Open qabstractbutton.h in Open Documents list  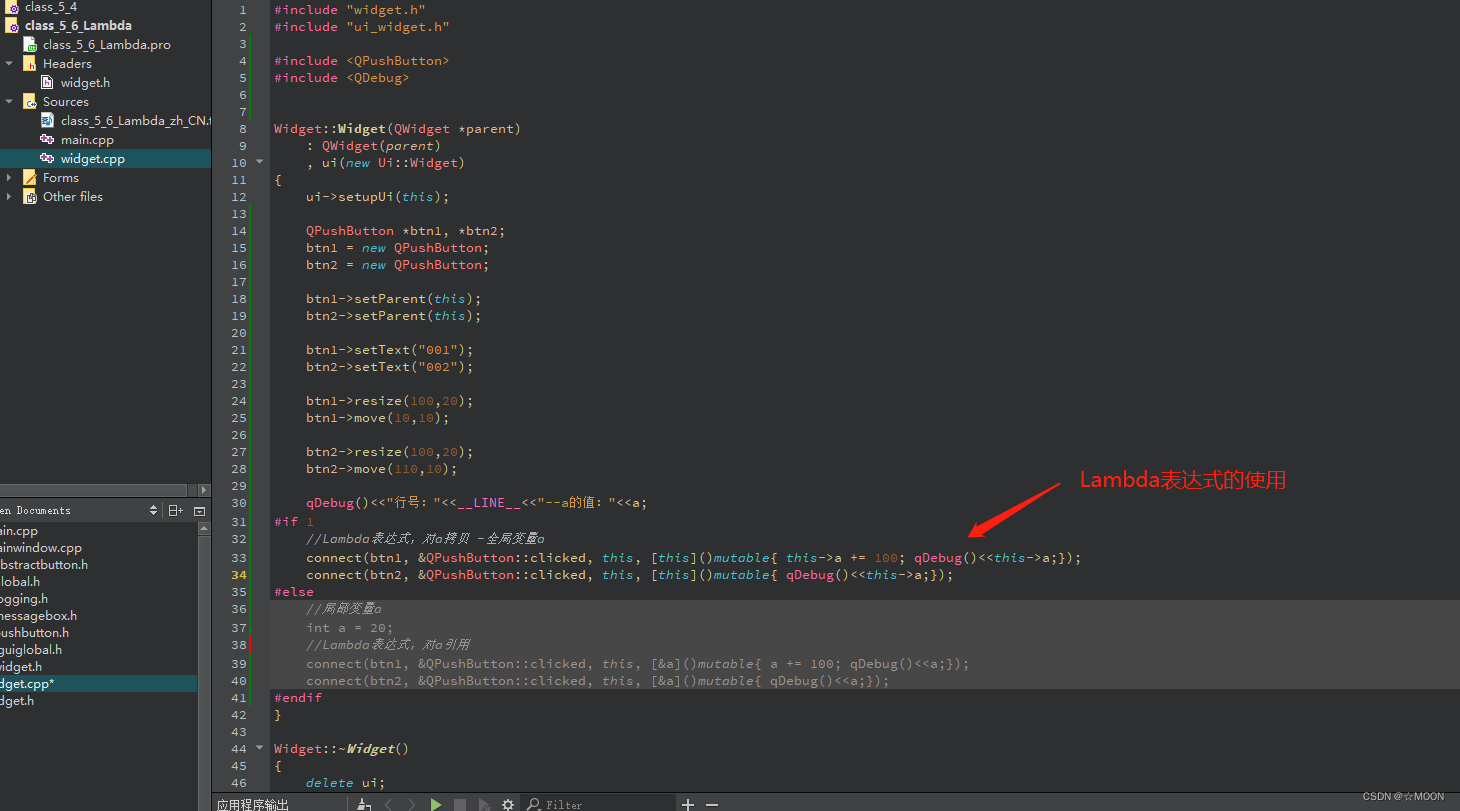click(x=43, y=565)
